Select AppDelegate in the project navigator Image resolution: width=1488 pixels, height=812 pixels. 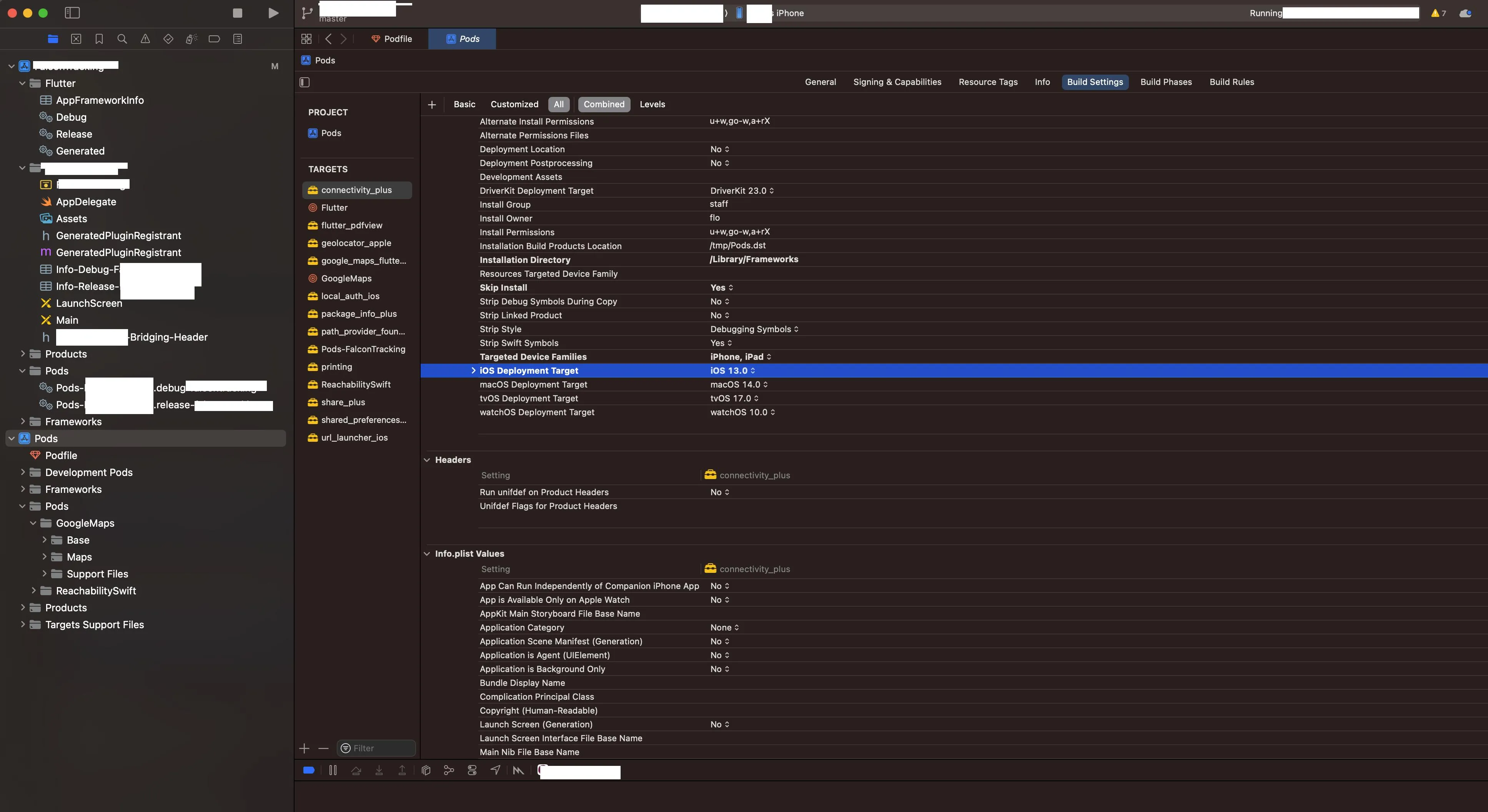coord(86,201)
